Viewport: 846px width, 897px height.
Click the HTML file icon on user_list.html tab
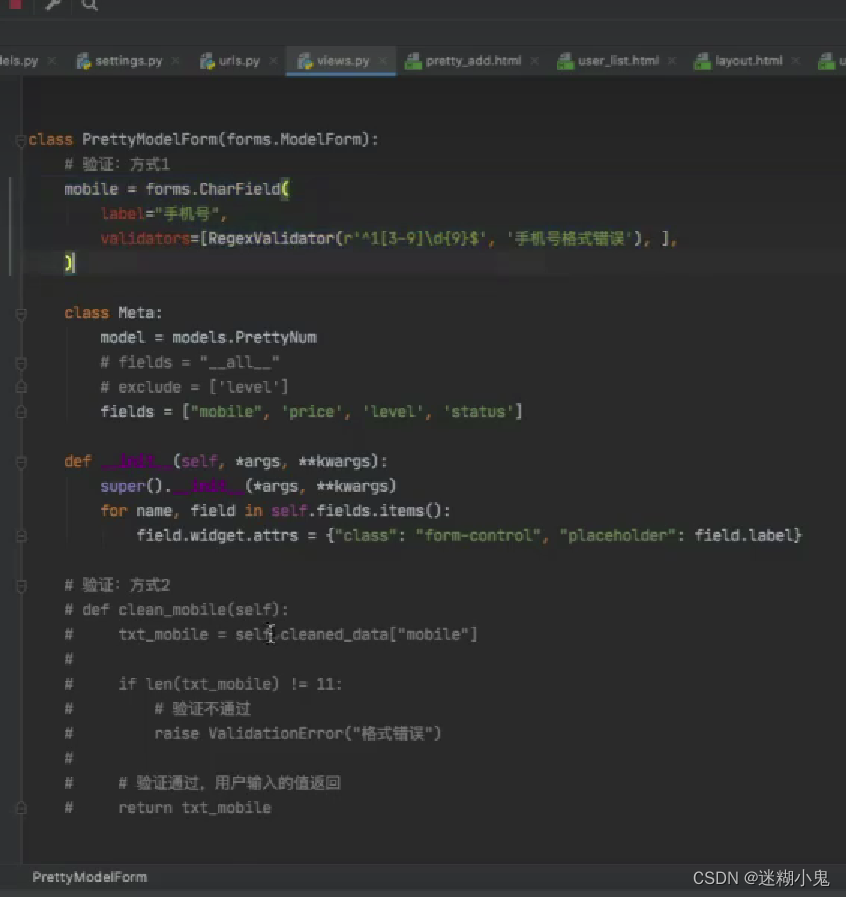coord(565,61)
